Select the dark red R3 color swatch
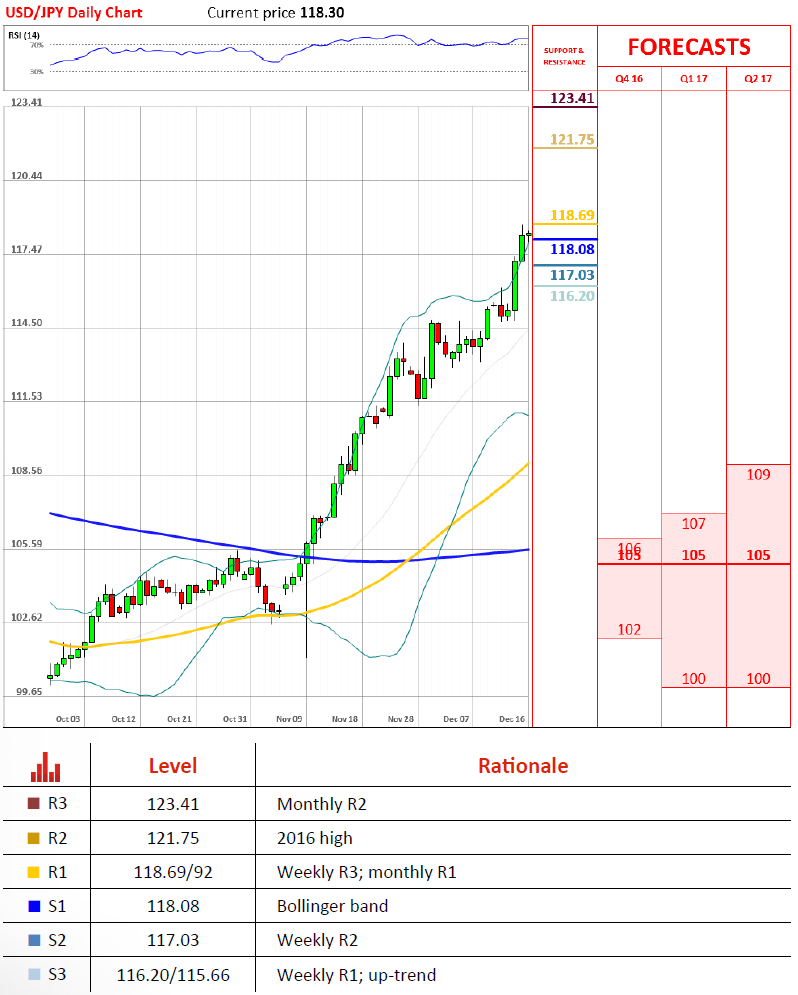 tap(35, 803)
